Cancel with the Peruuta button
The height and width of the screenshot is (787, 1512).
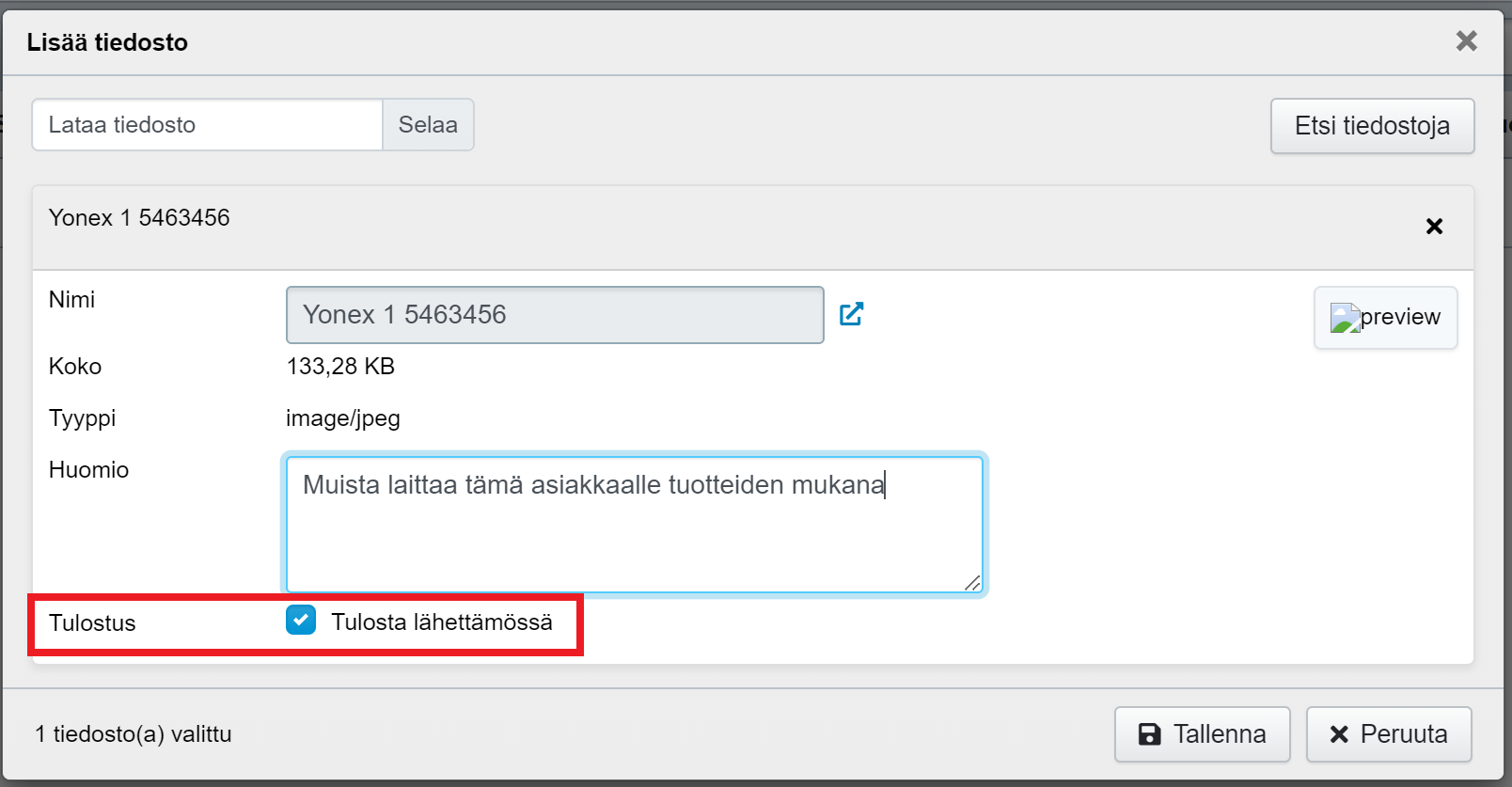(x=1389, y=734)
